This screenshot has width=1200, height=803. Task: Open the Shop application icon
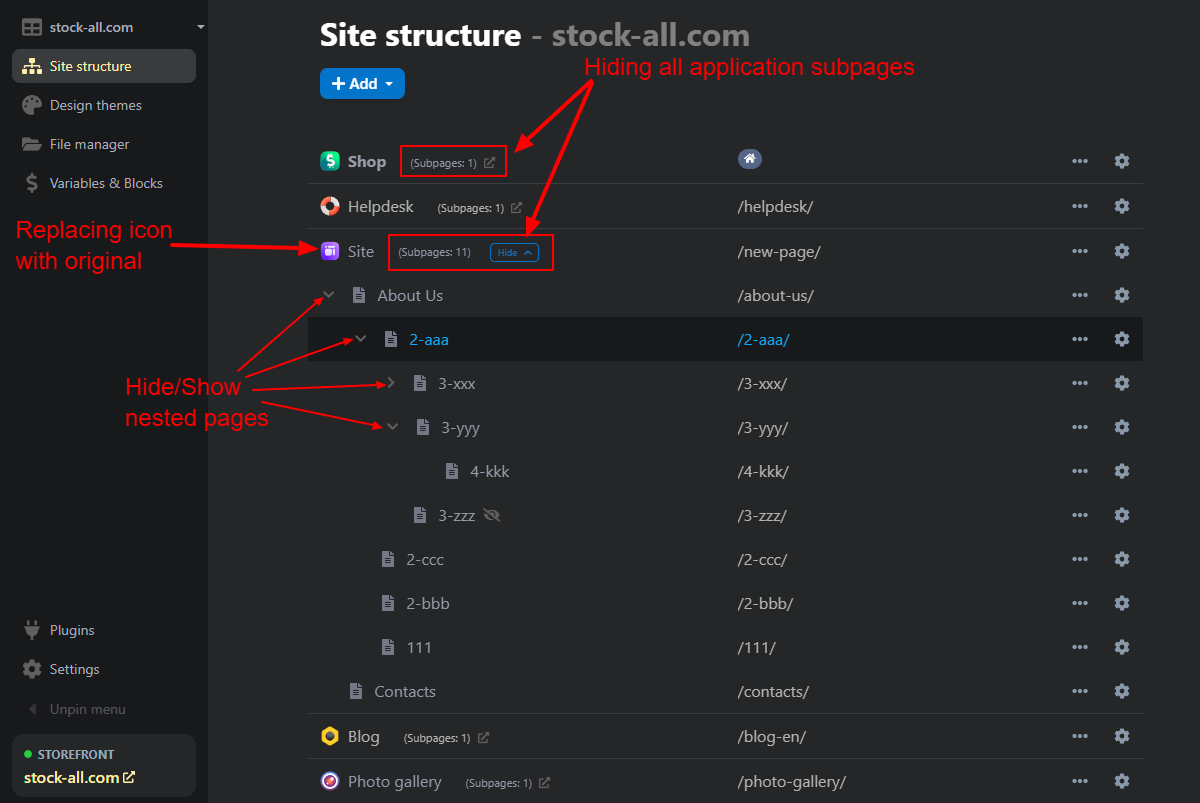click(330, 160)
